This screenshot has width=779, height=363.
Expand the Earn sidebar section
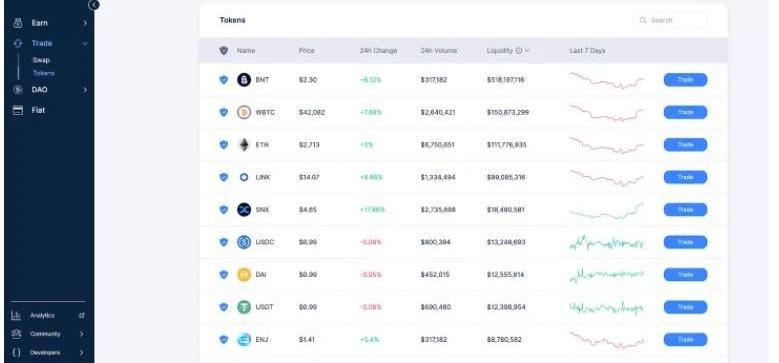[49, 23]
